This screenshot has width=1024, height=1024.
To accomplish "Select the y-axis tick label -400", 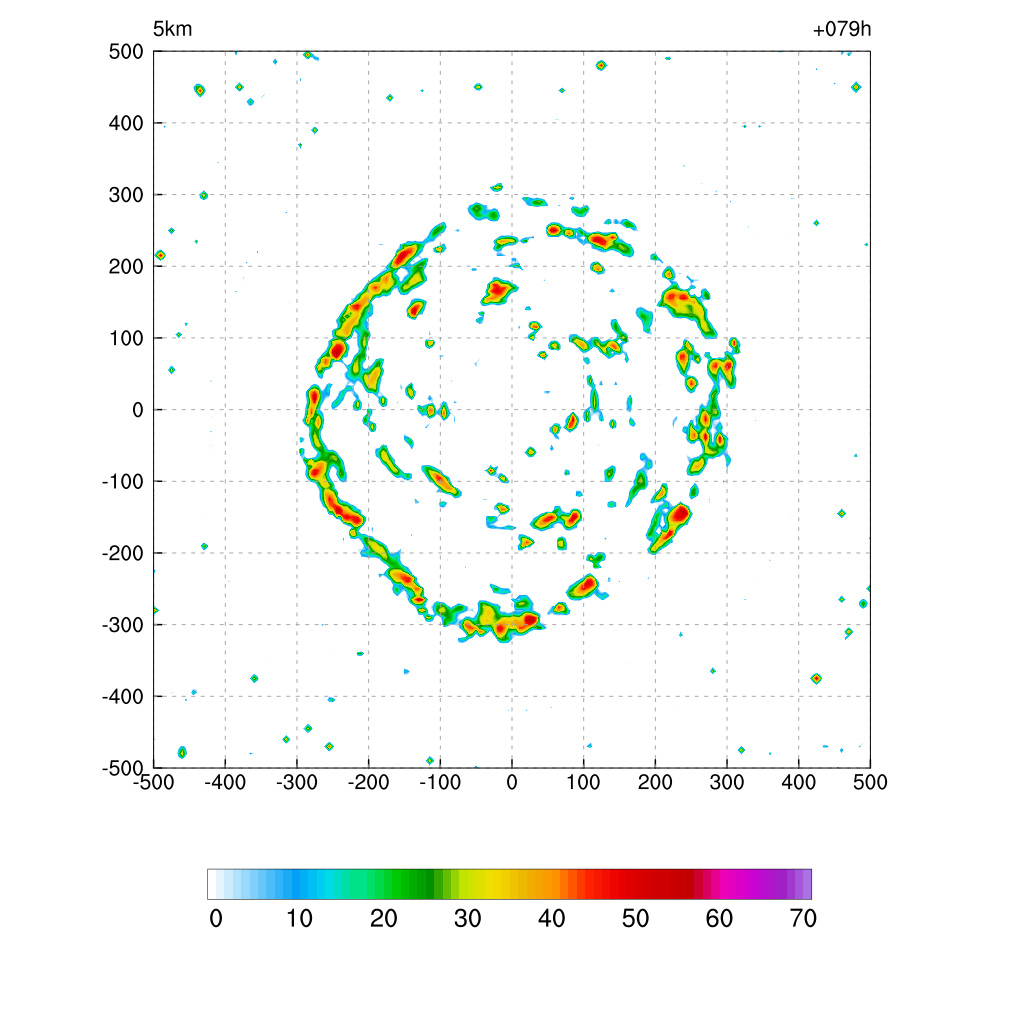I will click(x=123, y=697).
